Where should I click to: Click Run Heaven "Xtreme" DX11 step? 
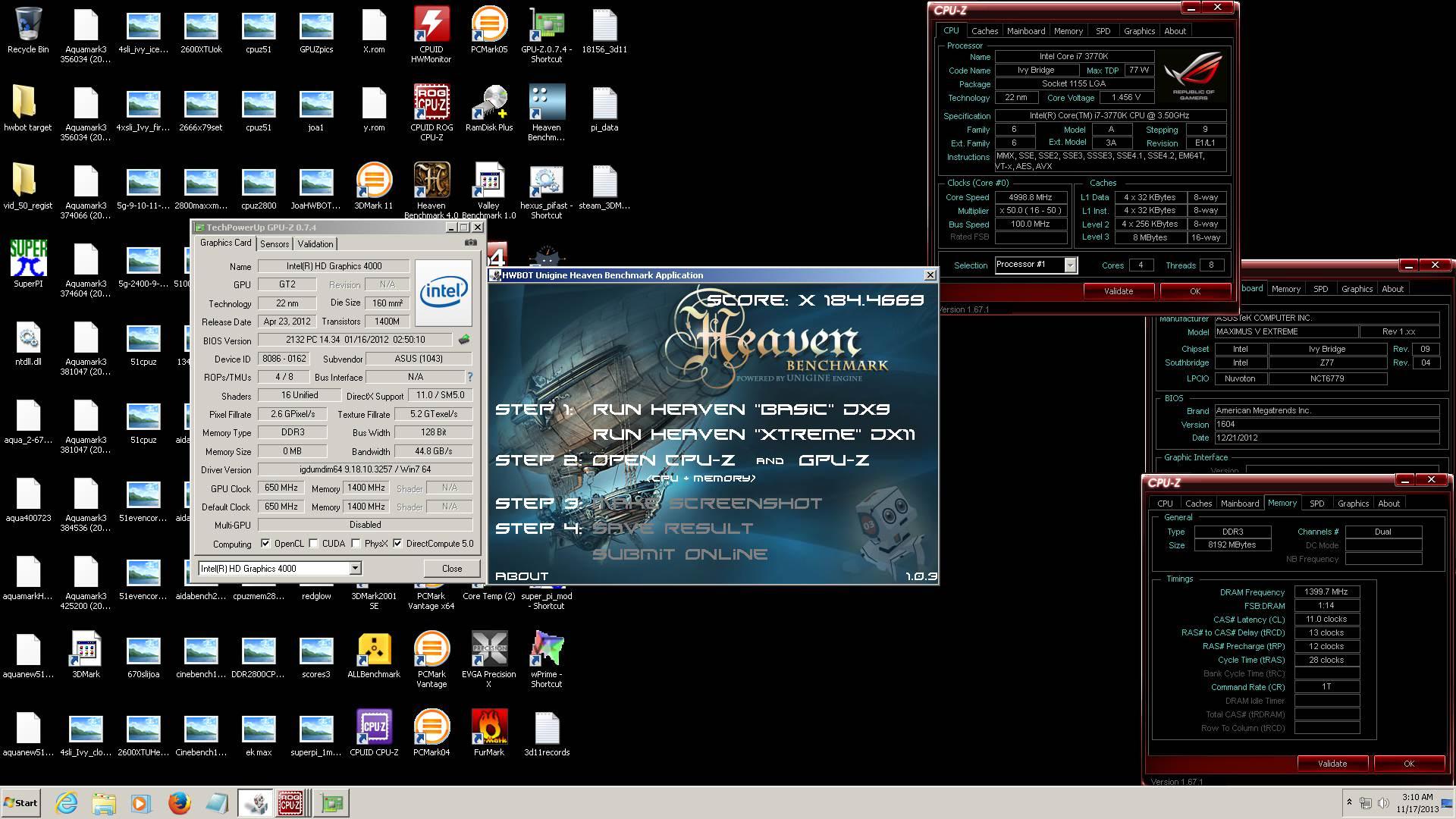click(x=754, y=435)
